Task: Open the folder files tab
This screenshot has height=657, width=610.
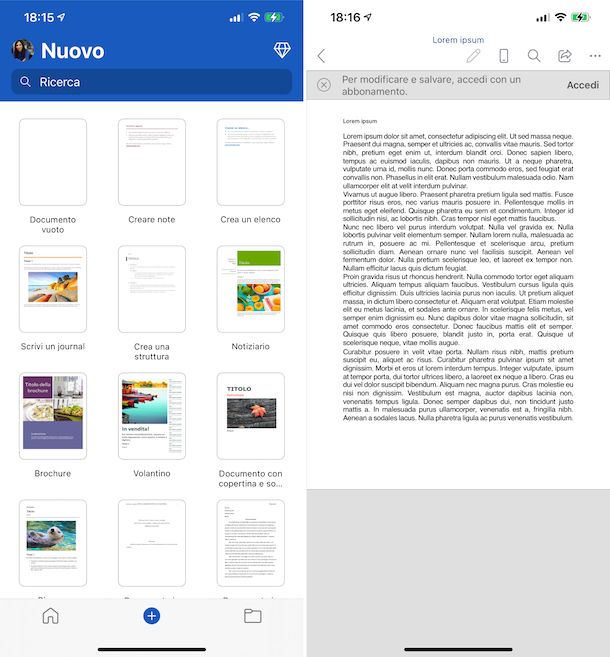Action: (x=253, y=616)
